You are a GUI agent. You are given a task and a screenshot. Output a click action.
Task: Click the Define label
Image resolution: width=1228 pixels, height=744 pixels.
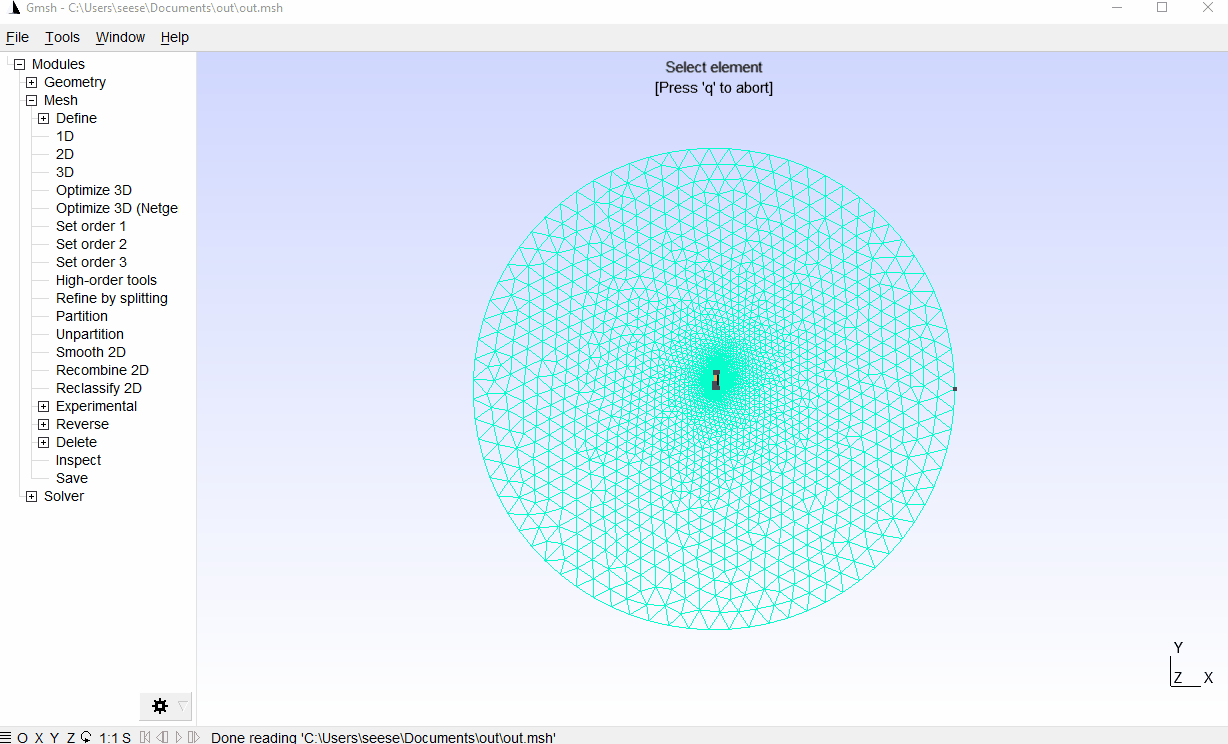[x=76, y=118]
